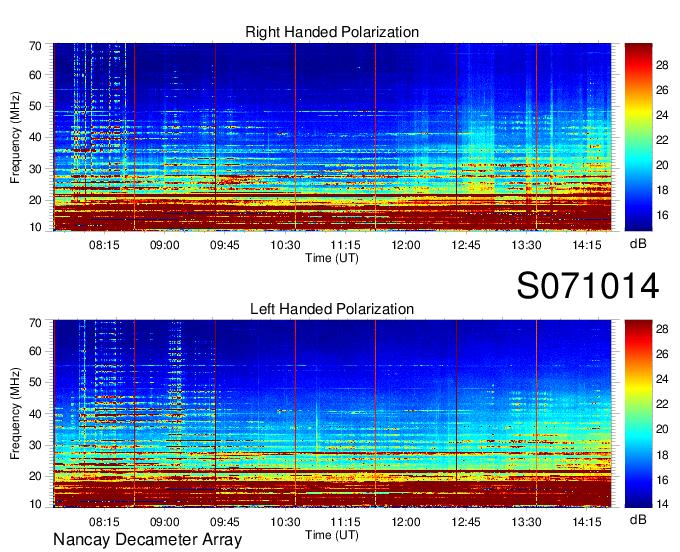Click the 20 dB tick on Right Handed colorbar
Viewport: 680px width, 552px height.
(662, 165)
